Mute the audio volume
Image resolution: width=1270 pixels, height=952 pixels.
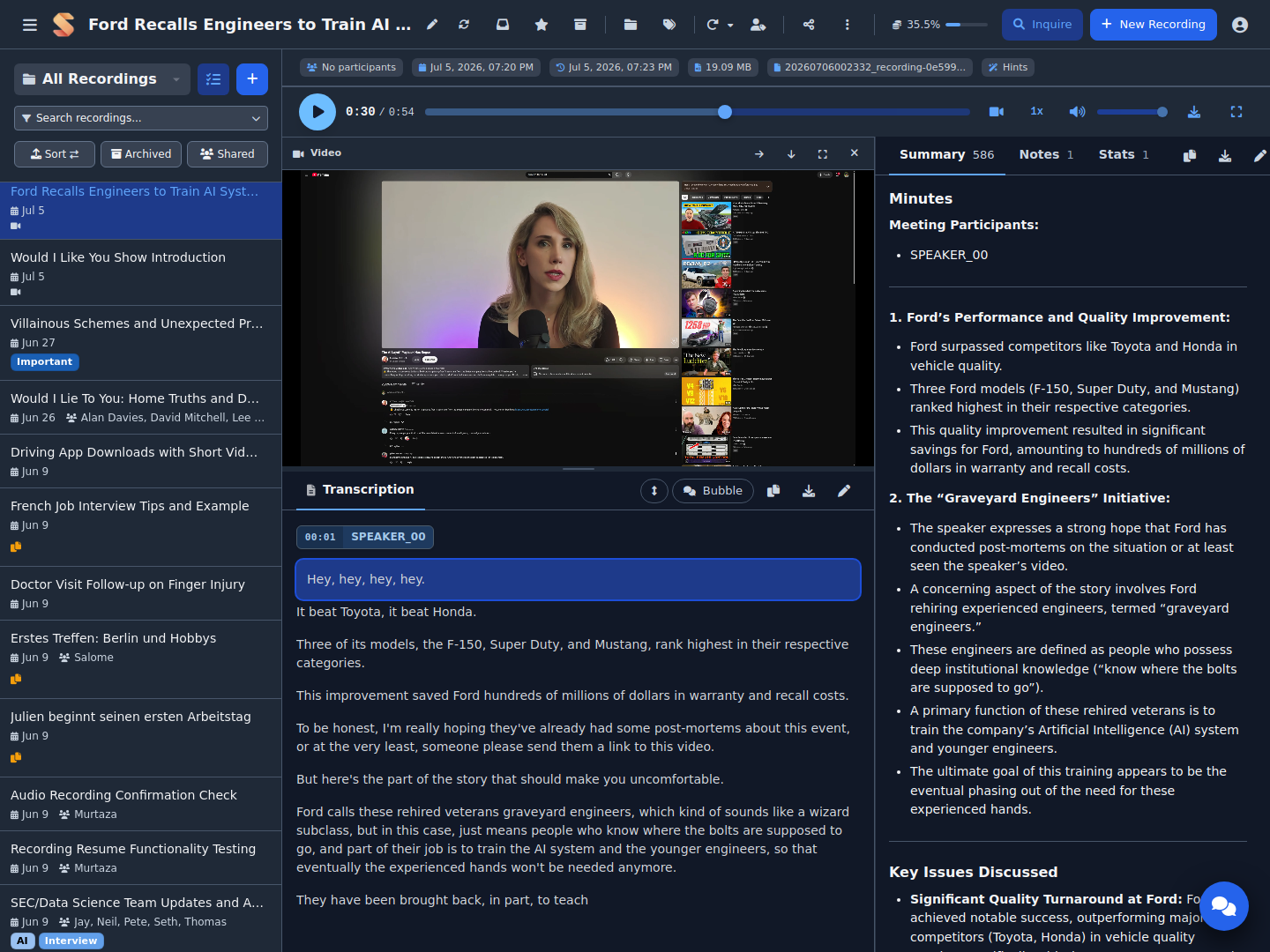click(1077, 112)
